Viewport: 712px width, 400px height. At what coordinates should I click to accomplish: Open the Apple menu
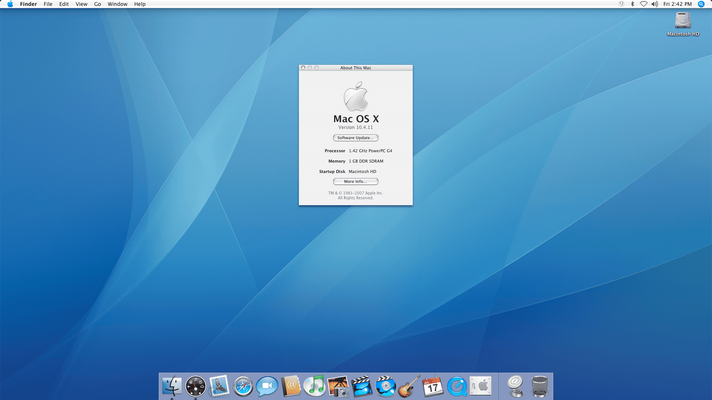pyautogui.click(x=10, y=4)
